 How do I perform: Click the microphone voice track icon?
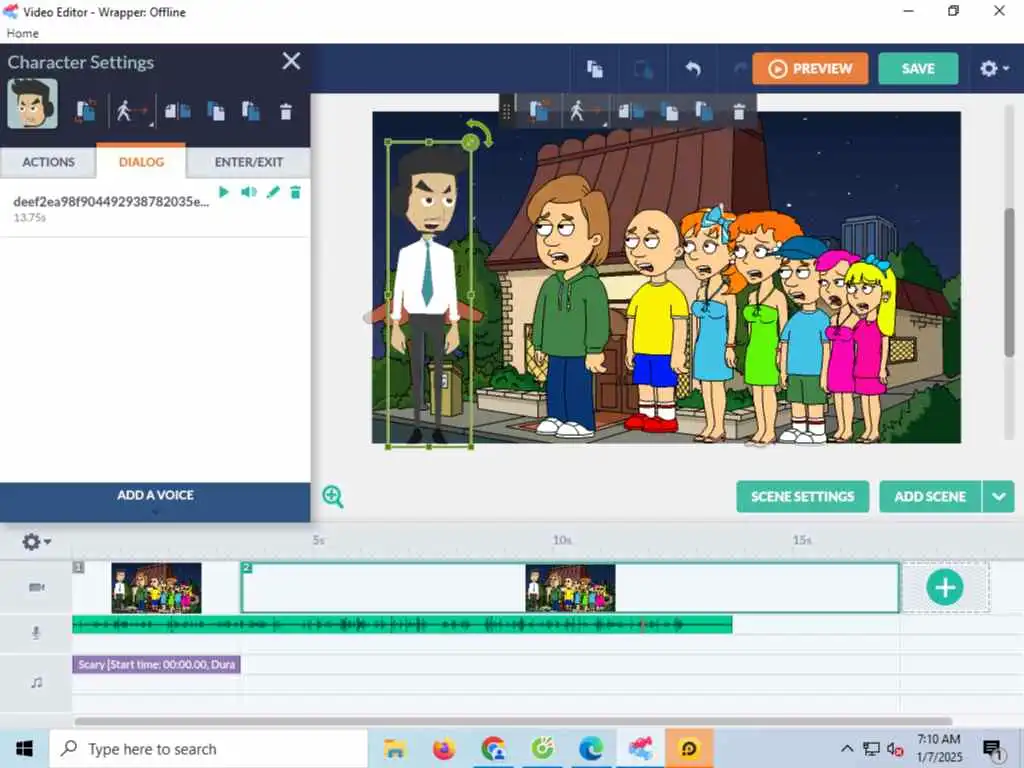(x=36, y=632)
